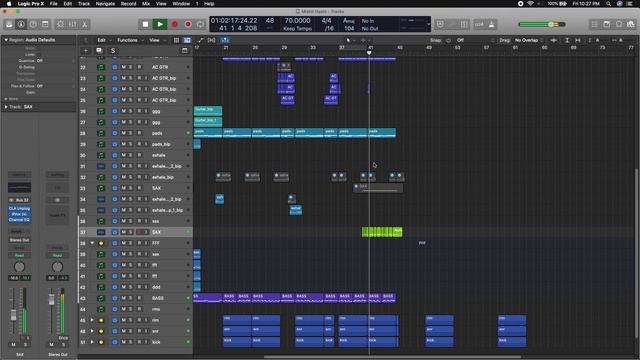Collapse the Region Audio Defaults inspector
Viewport: 640px width, 360px height.
(6, 40)
